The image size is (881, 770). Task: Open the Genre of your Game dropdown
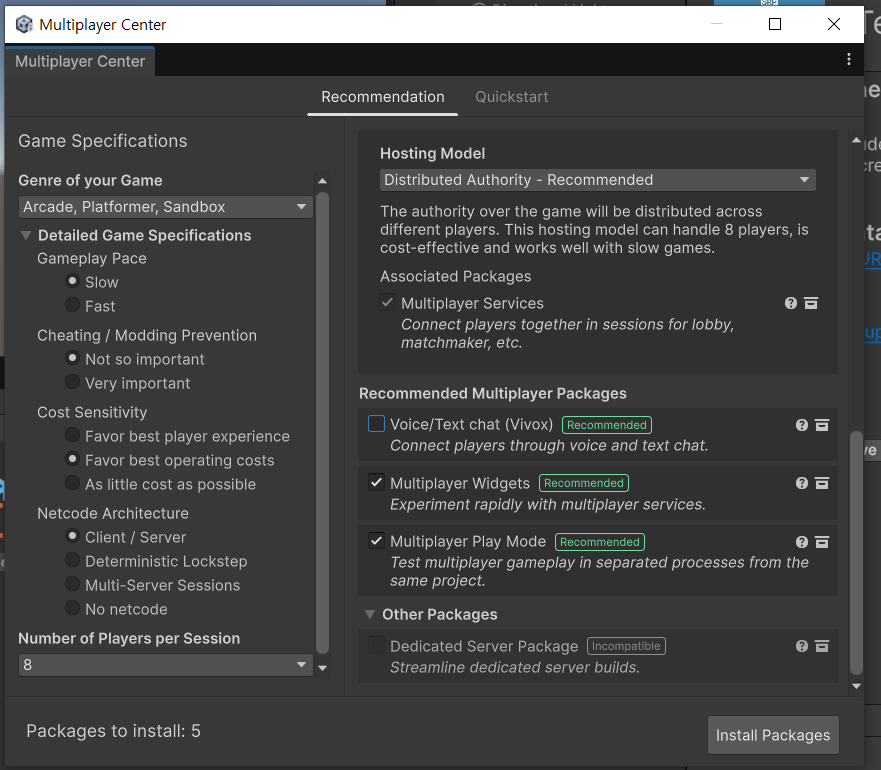[x=165, y=207]
